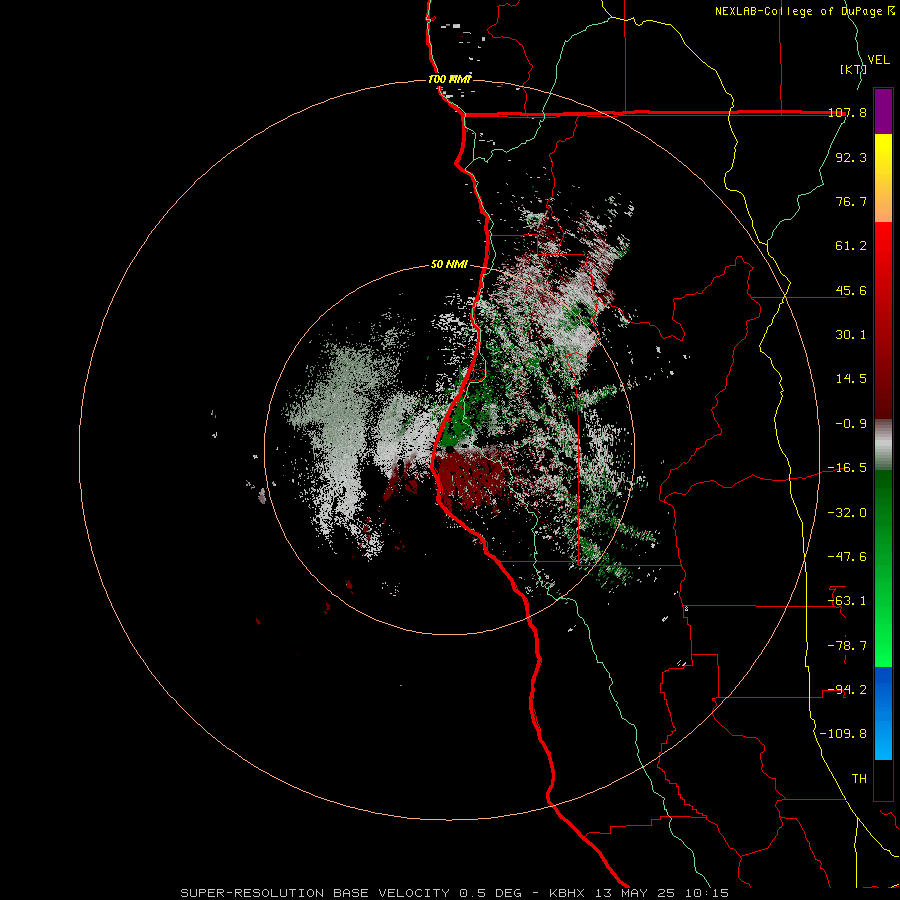The height and width of the screenshot is (900, 900).
Task: Click the Super-Resolution Base Velocity caption
Action: point(454,893)
